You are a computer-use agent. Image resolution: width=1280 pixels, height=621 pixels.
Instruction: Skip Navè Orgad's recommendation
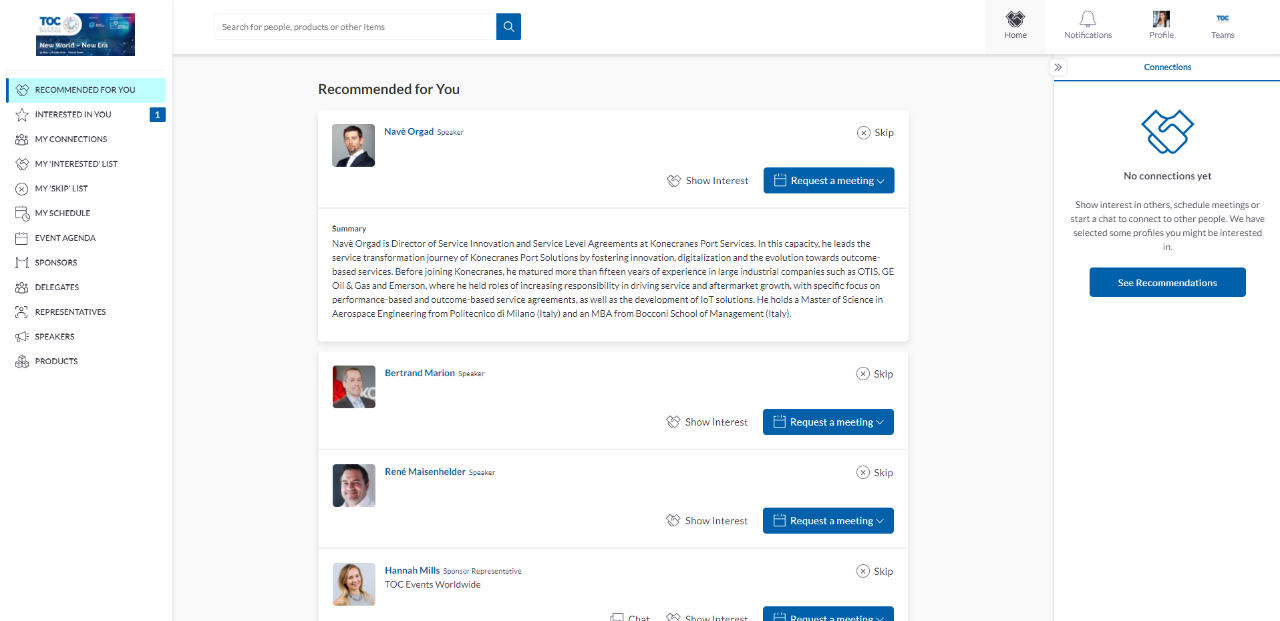pyautogui.click(x=875, y=133)
